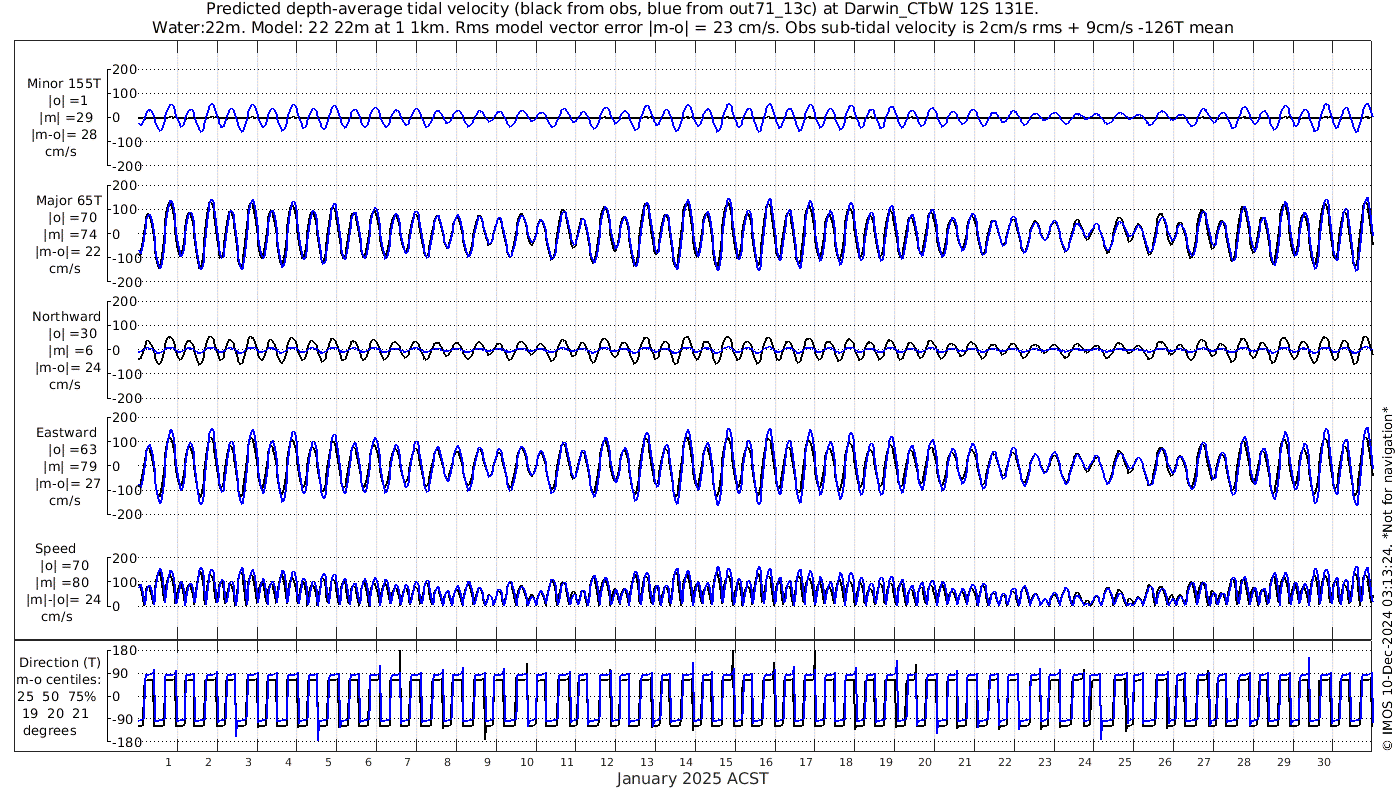Click "|m-o|= 22" in the Major panel
Screen dimensions: 1400x800
67,251
